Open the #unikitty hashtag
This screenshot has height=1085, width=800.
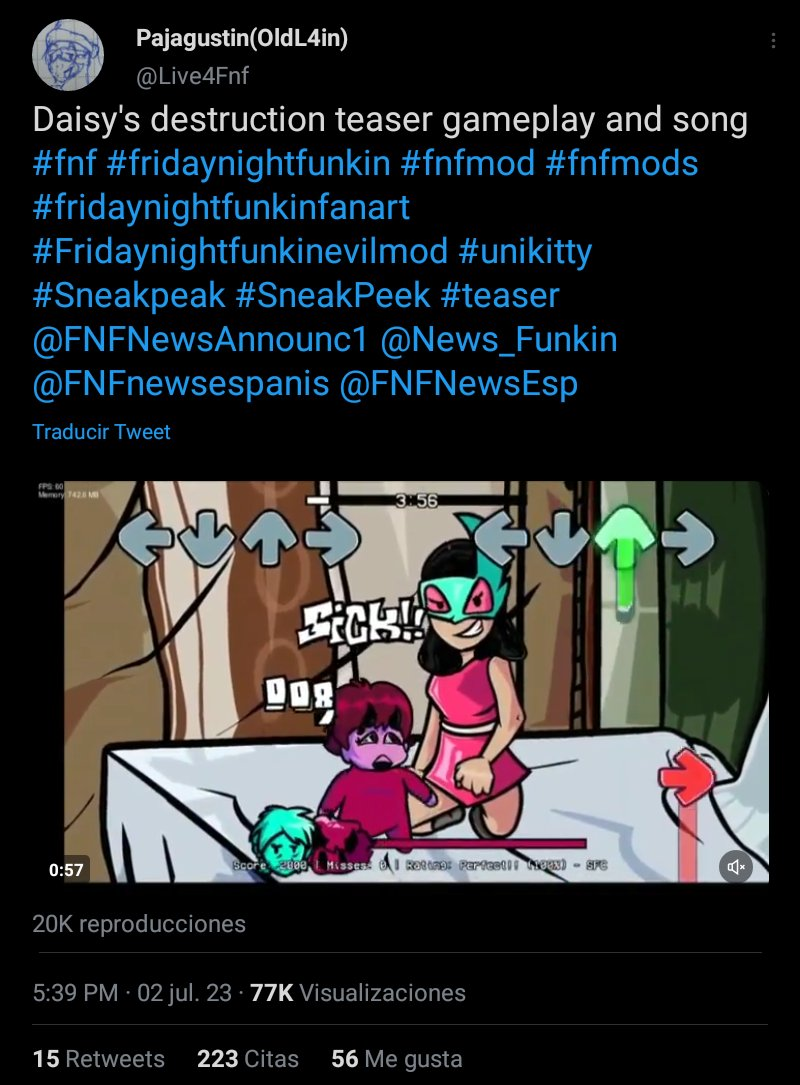pyautogui.click(x=525, y=251)
